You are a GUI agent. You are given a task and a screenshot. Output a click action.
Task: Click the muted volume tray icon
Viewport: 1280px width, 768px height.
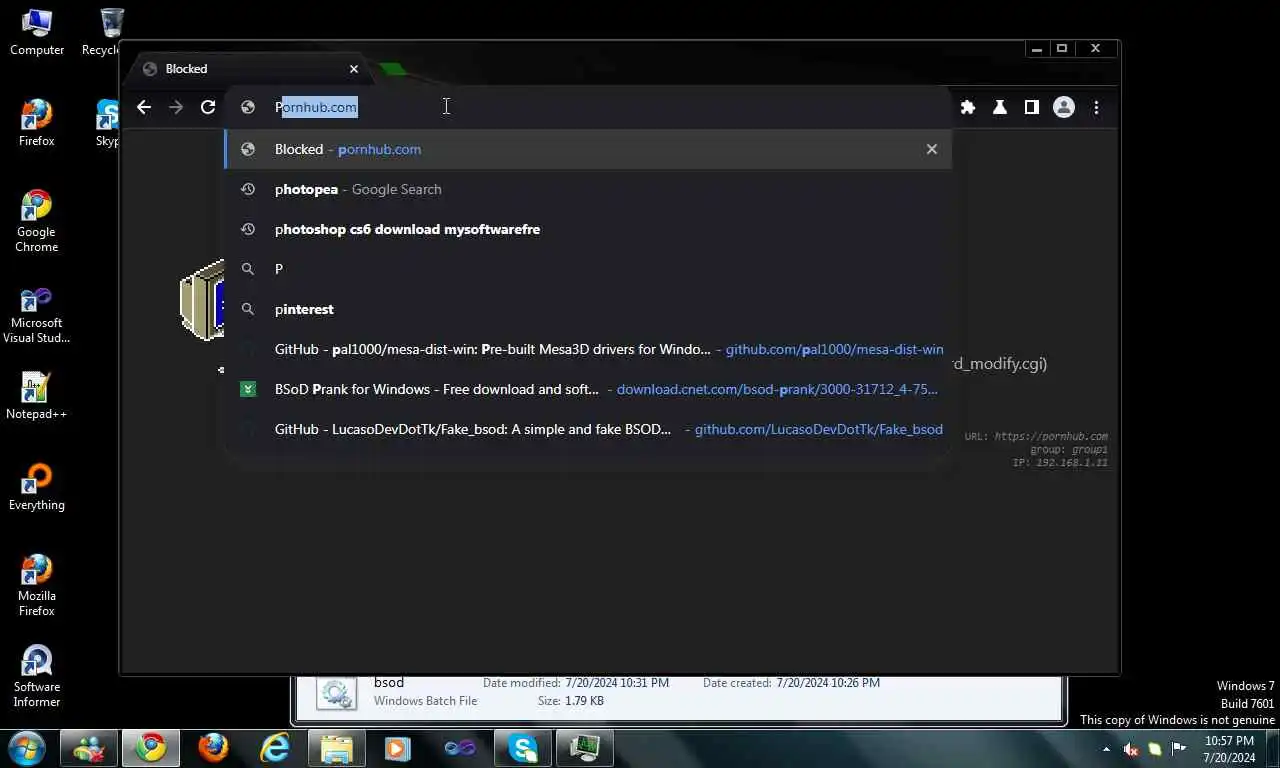(1131, 749)
